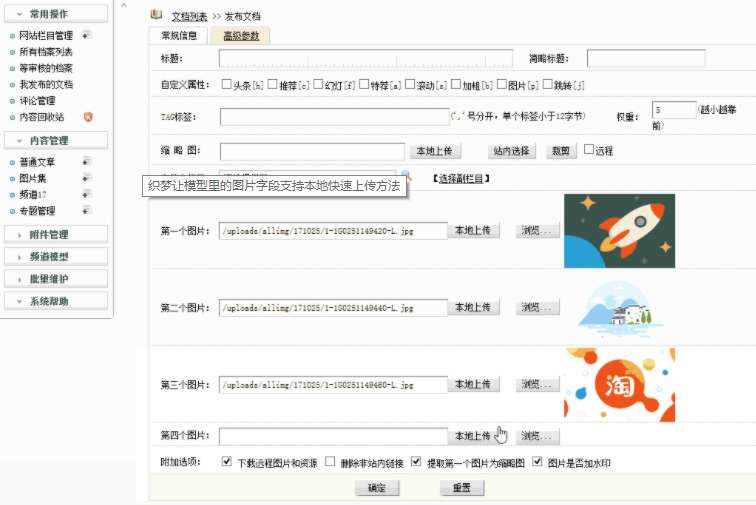Click 本地上传 for 第一个图片
Image resolution: width=756 pixels, height=505 pixels.
point(473,231)
